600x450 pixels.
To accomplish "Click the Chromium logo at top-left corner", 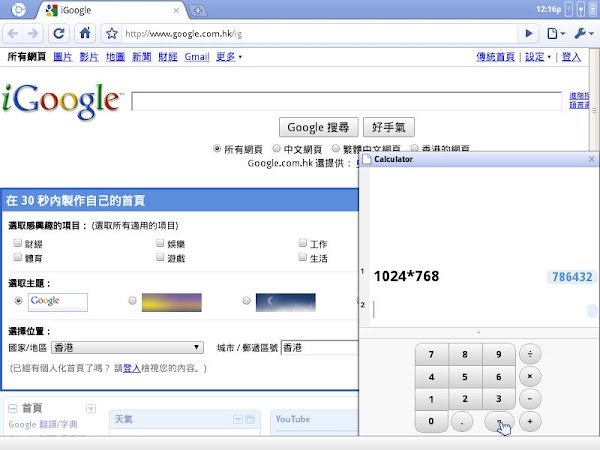I will coord(18,10).
